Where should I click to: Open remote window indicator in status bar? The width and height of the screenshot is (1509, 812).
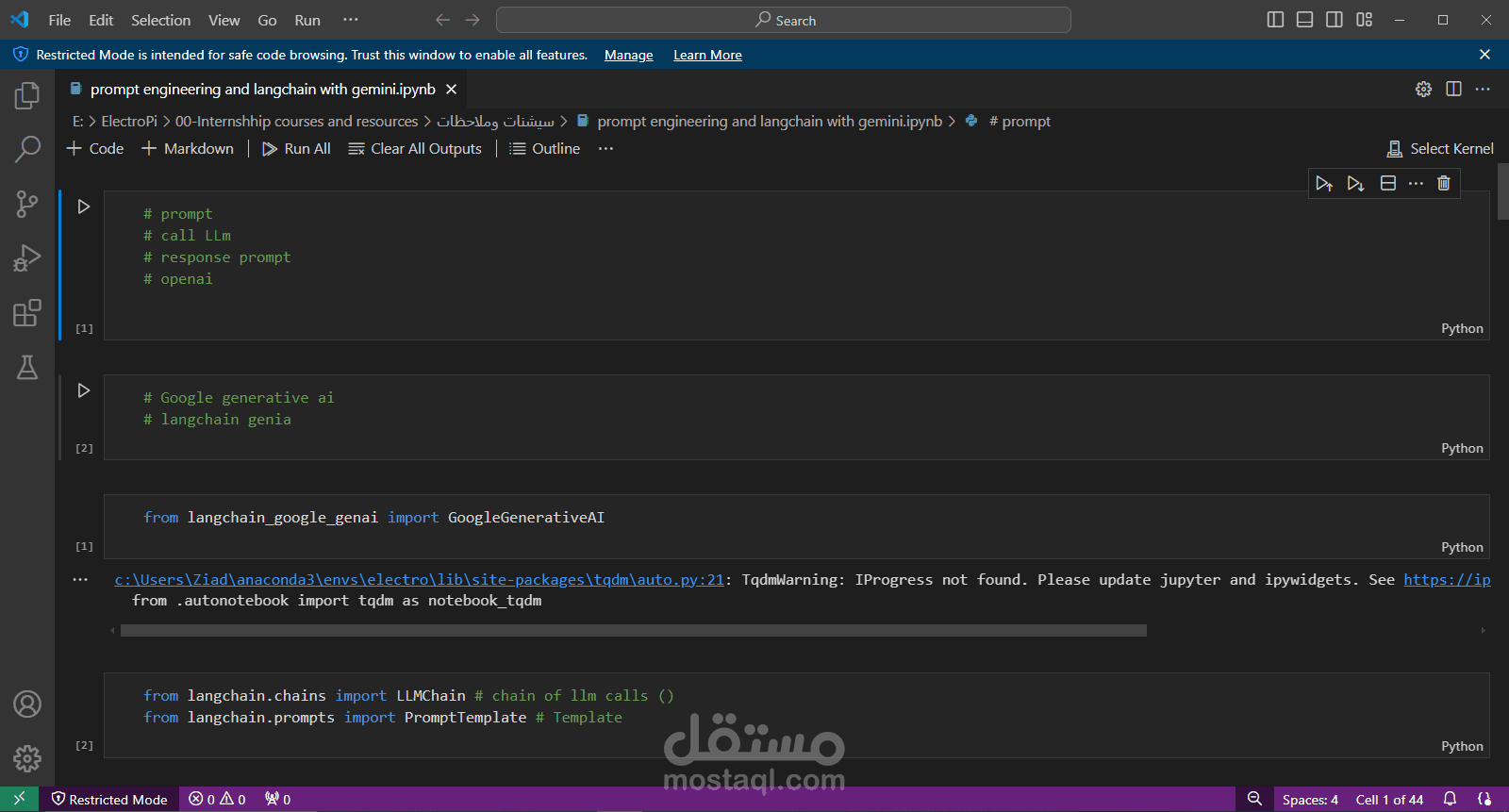pos(19,799)
